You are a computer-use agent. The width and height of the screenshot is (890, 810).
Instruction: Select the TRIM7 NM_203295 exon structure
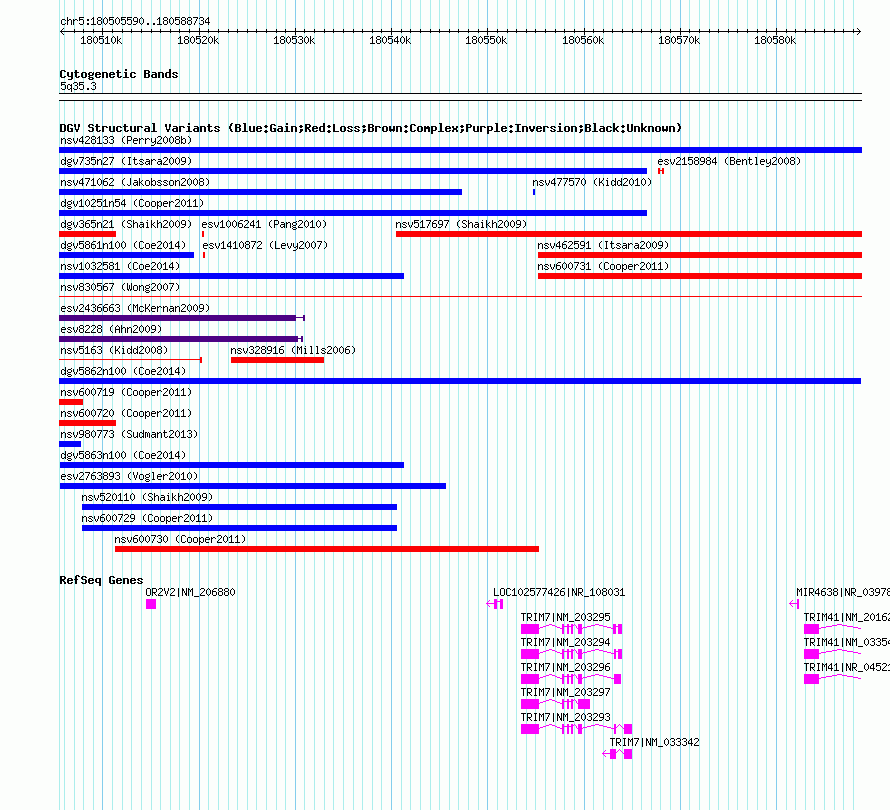tap(572, 629)
